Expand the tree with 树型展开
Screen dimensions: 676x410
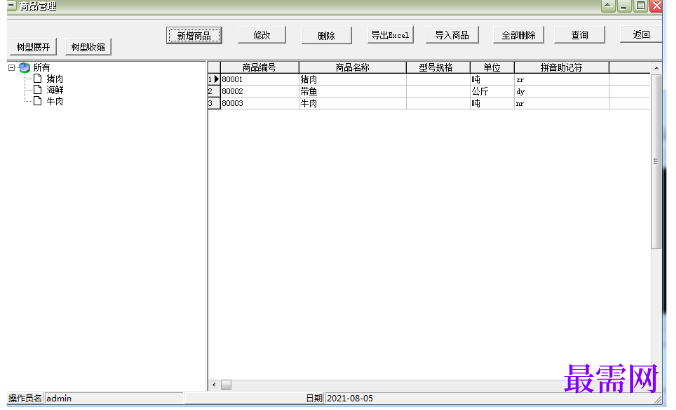(x=33, y=47)
